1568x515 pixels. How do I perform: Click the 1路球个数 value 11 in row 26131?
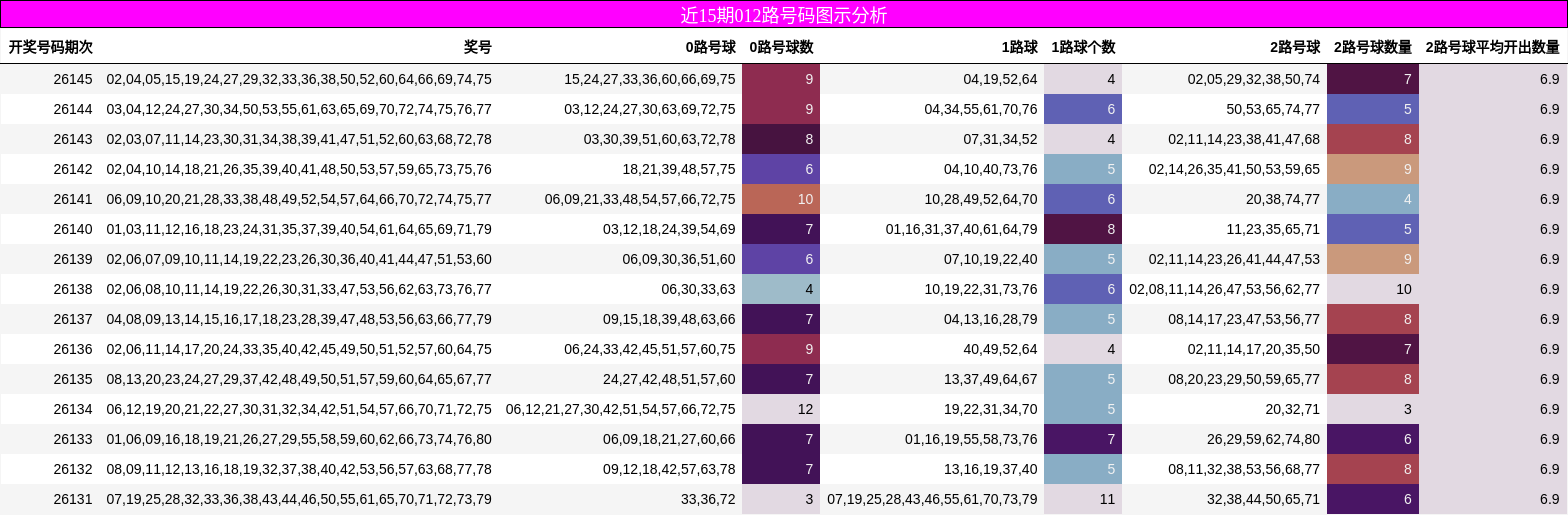coord(1083,499)
